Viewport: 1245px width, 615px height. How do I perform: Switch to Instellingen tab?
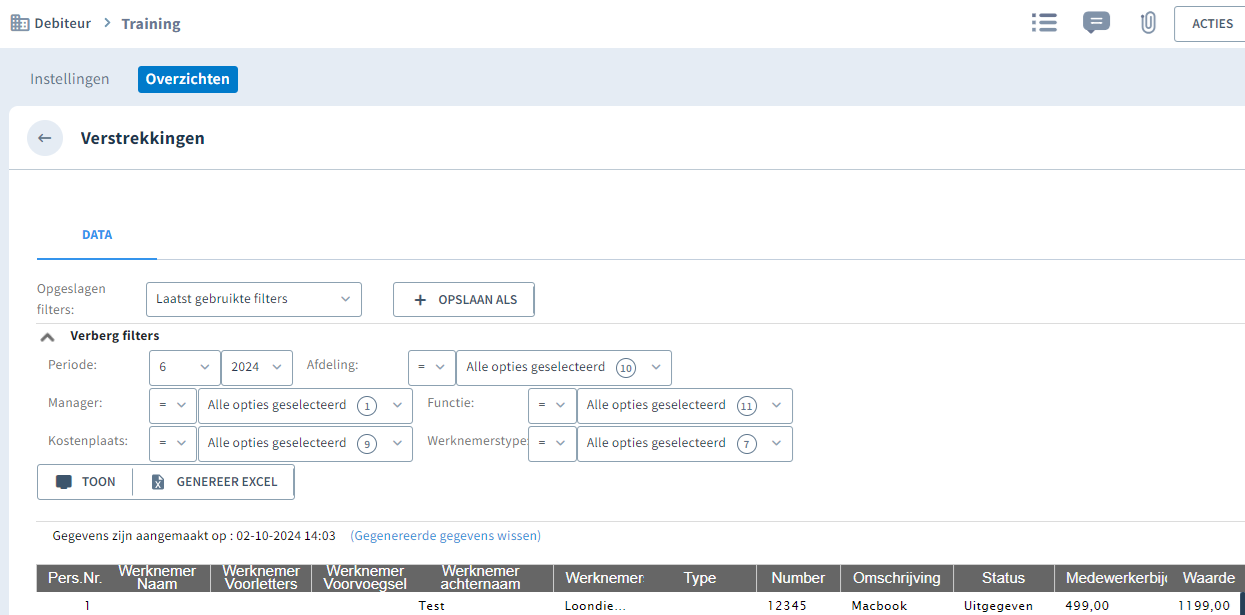point(70,79)
